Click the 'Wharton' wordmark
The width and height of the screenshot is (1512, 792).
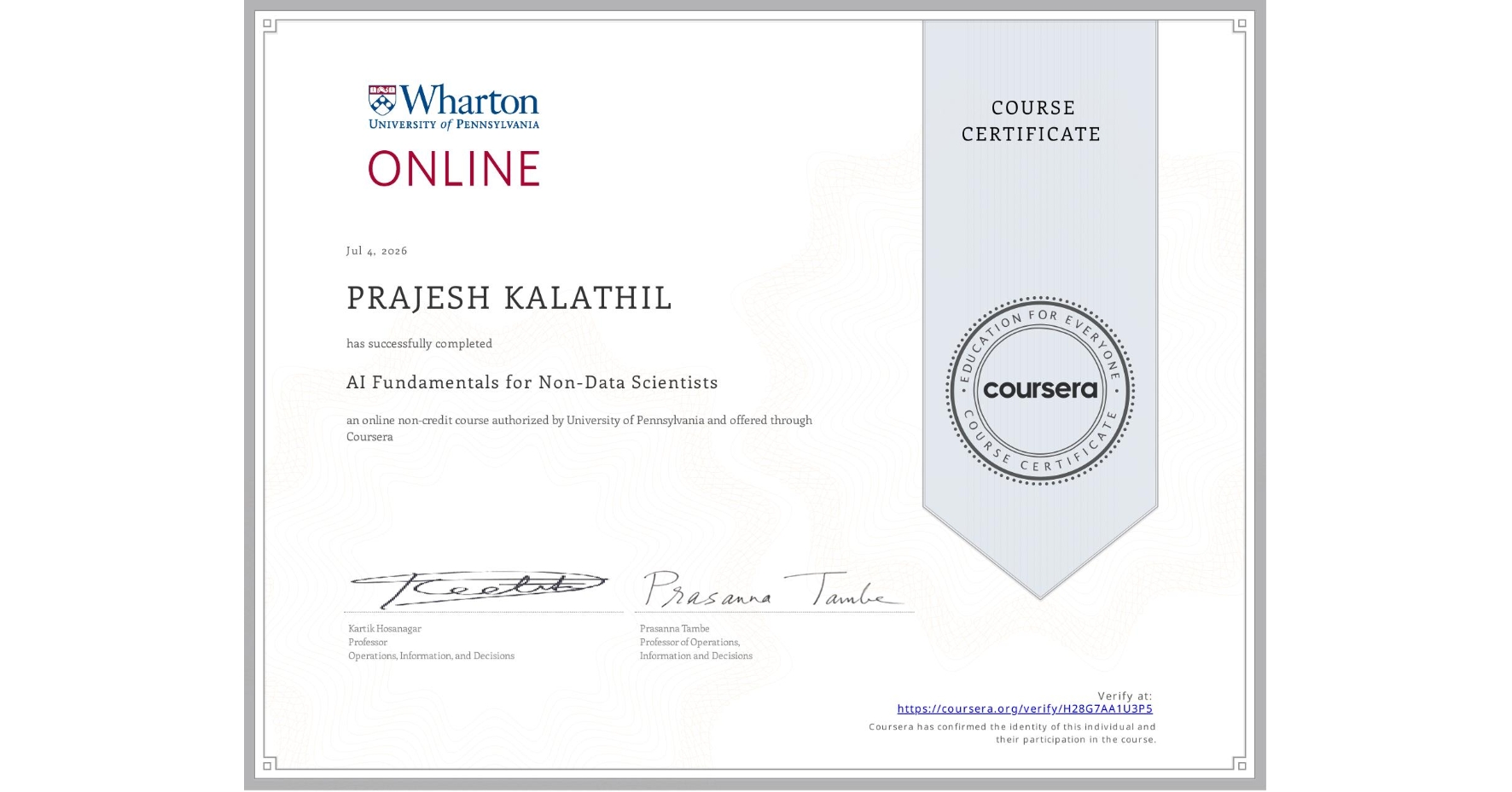tap(469, 100)
